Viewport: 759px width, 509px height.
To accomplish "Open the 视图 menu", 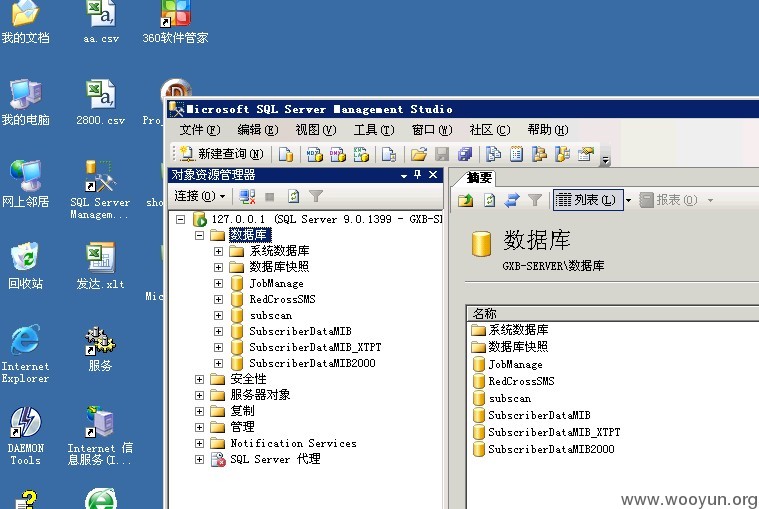I will (316, 130).
